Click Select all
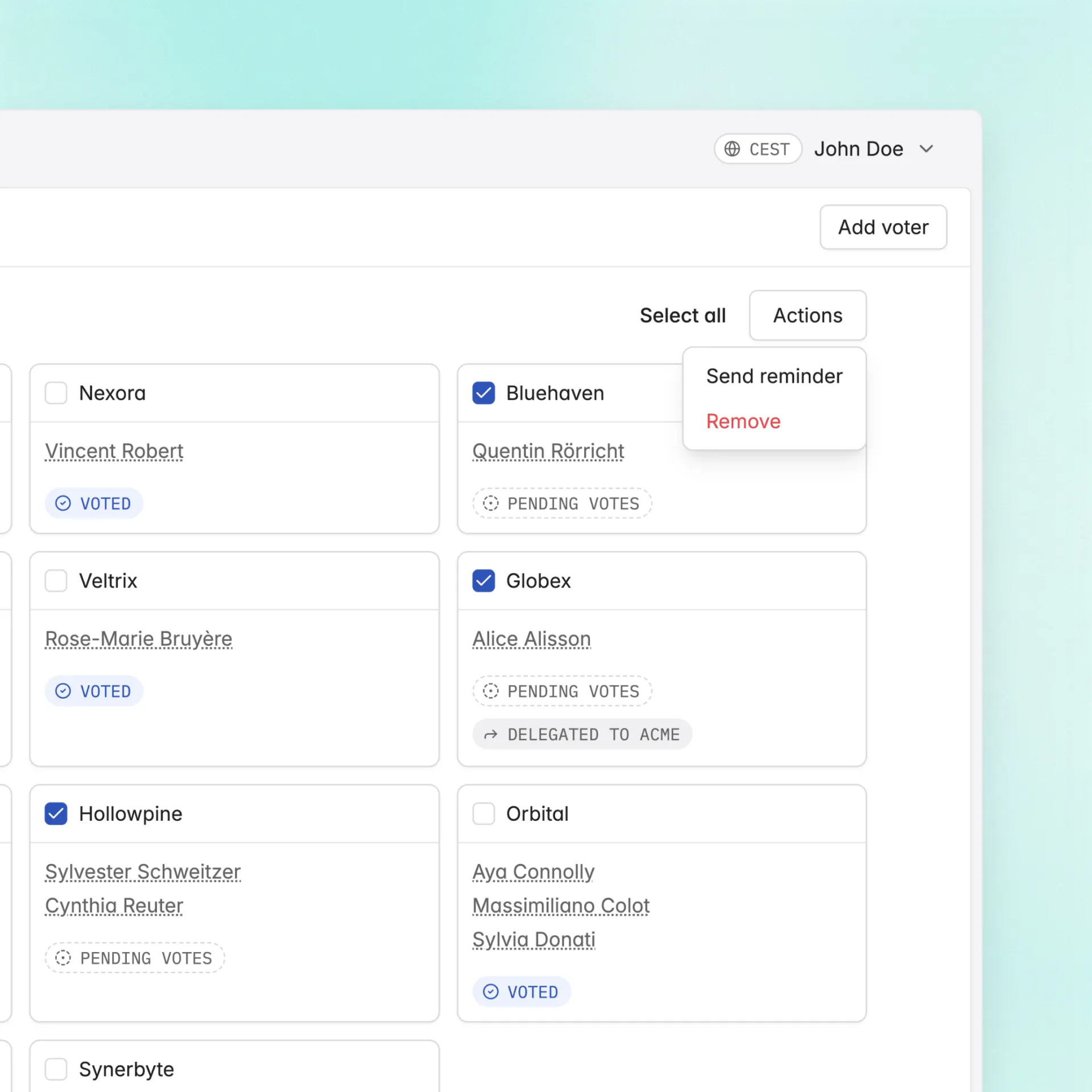This screenshot has height=1092, width=1092. tap(682, 316)
